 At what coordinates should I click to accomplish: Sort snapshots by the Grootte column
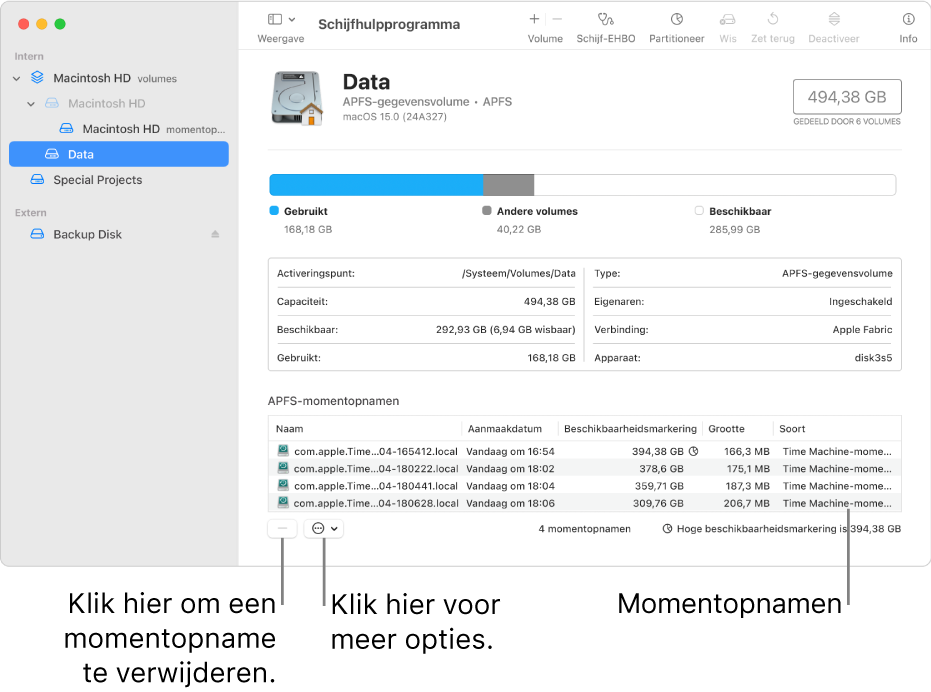[x=727, y=428]
